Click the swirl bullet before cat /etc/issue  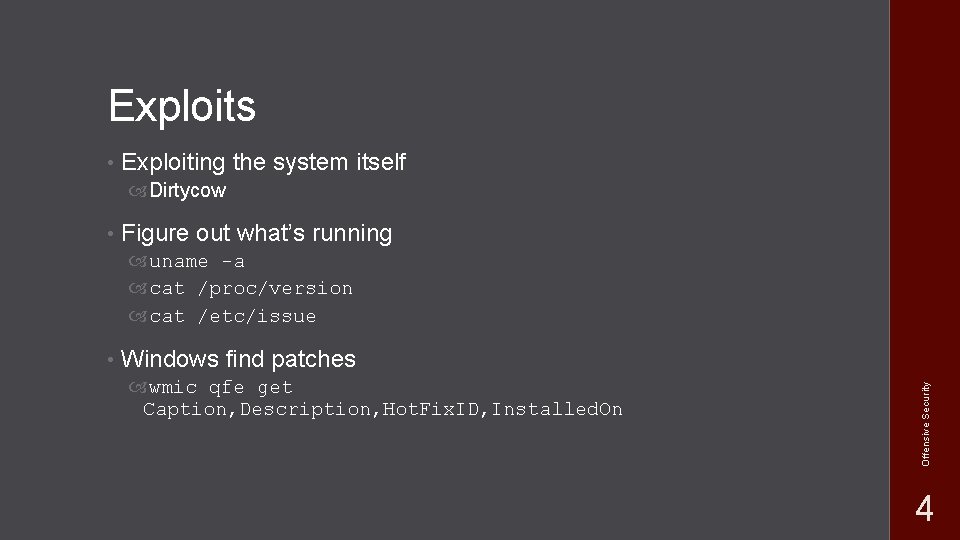pyautogui.click(x=138, y=317)
